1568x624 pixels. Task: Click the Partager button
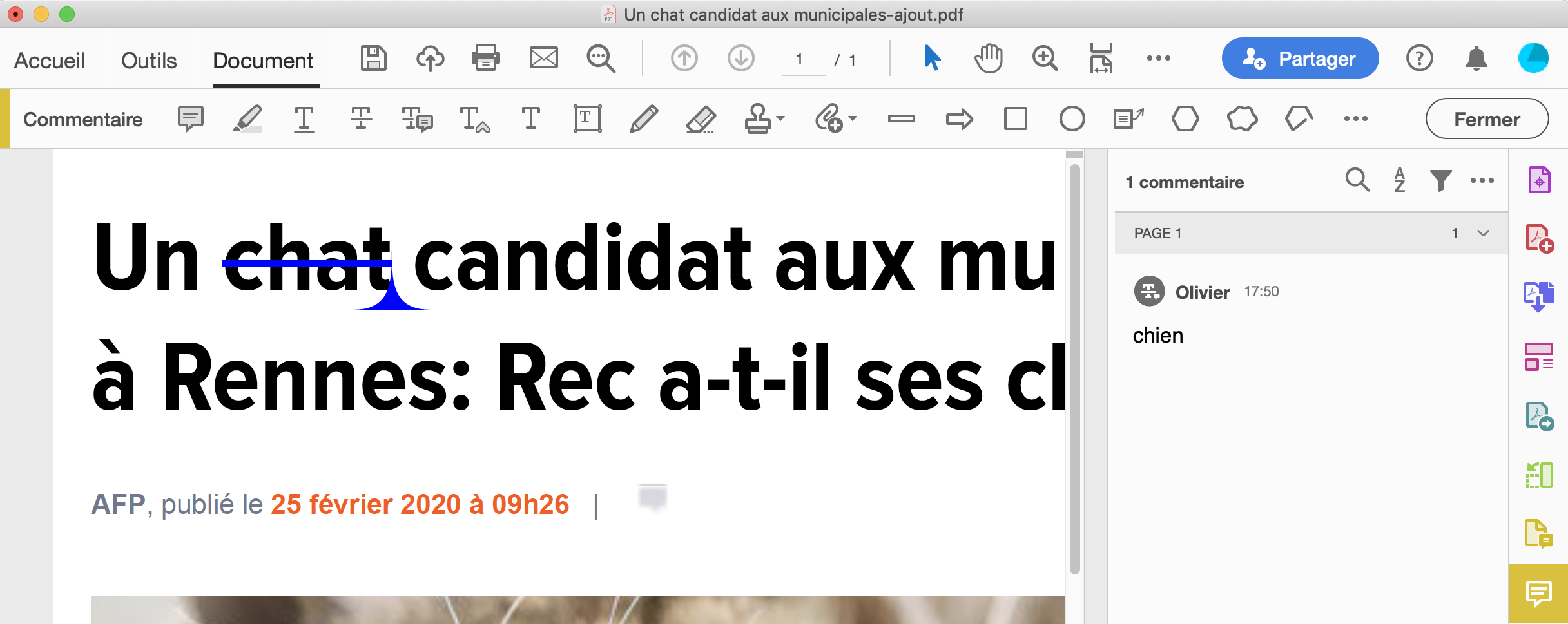point(1300,59)
